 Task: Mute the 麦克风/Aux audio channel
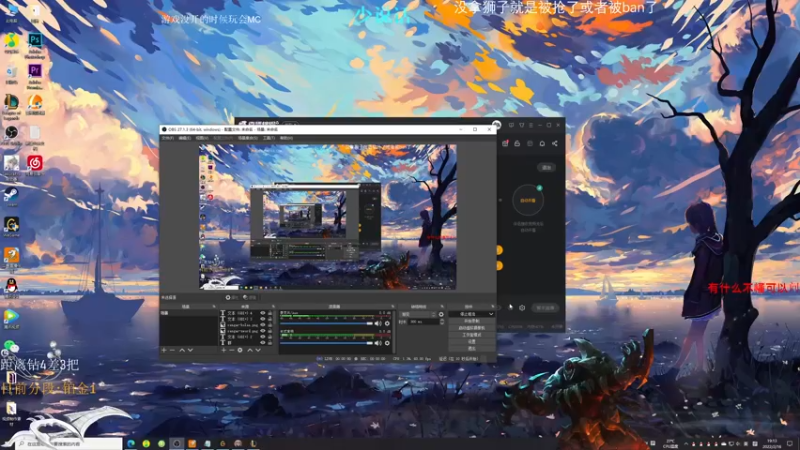[378, 323]
